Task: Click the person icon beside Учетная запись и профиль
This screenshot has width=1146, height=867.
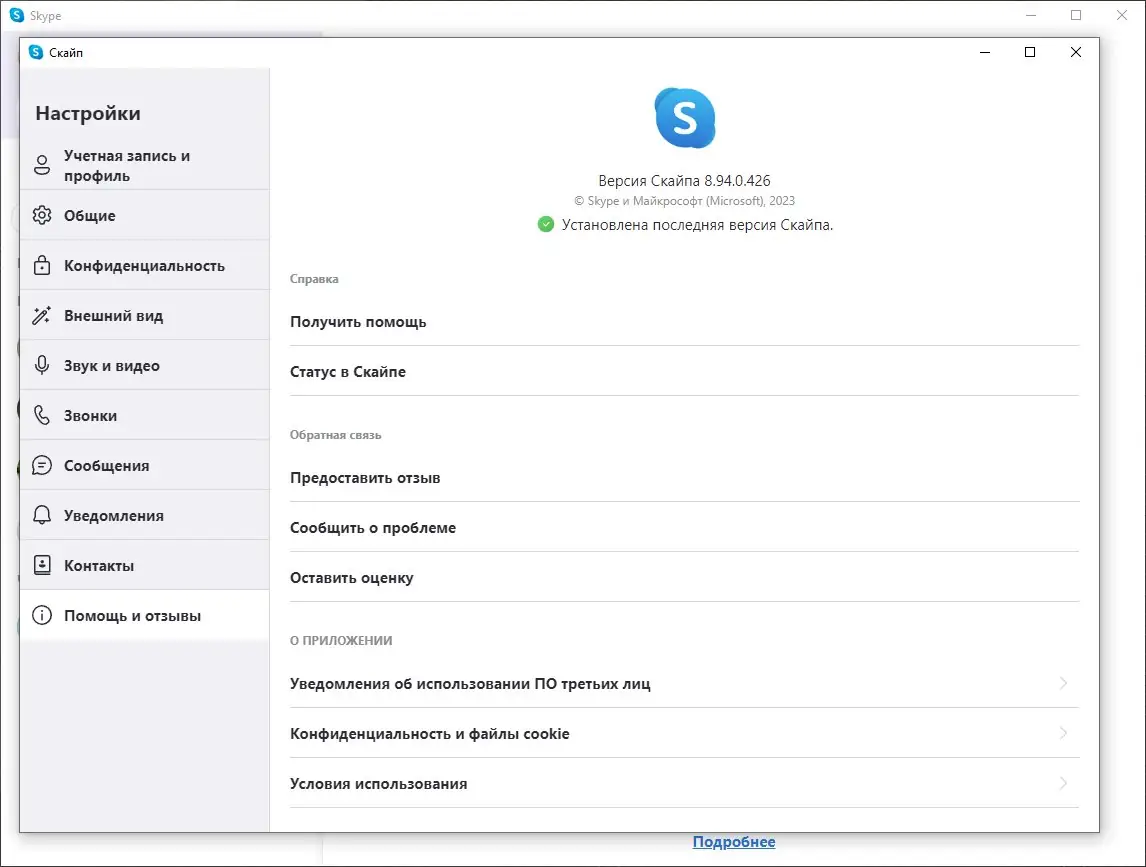Action: [x=42, y=165]
